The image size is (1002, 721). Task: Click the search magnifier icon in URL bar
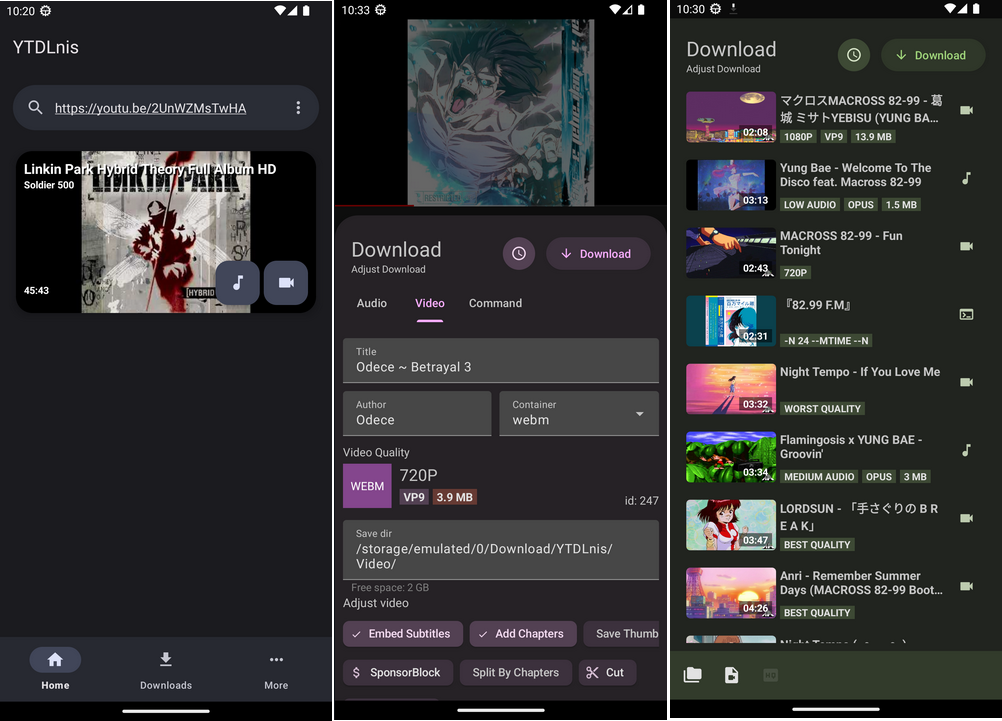[x=36, y=108]
